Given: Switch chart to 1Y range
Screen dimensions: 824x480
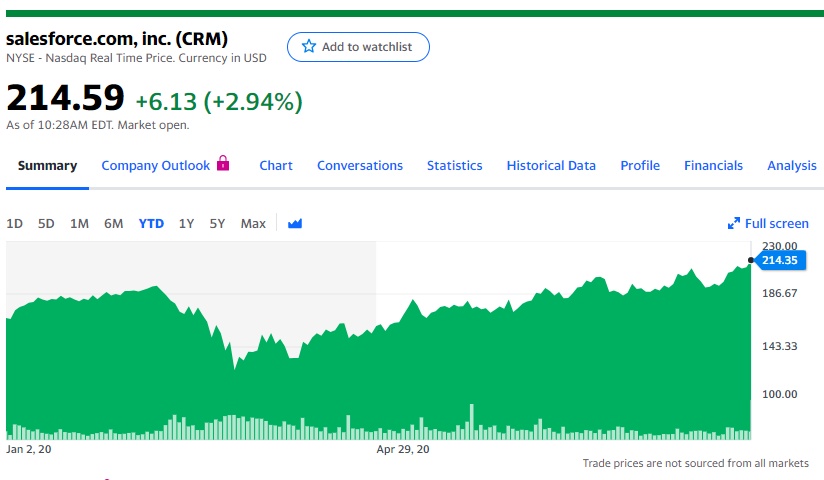Looking at the screenshot, I should (x=187, y=223).
